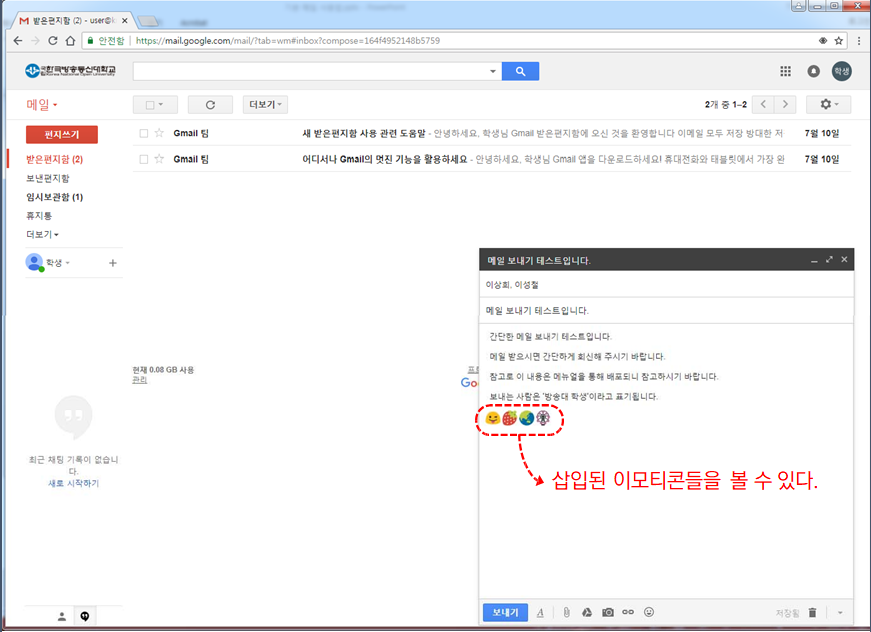Open the 어디서나 Gmail의 멋진 기능을 활용하세요 message

[385, 159]
